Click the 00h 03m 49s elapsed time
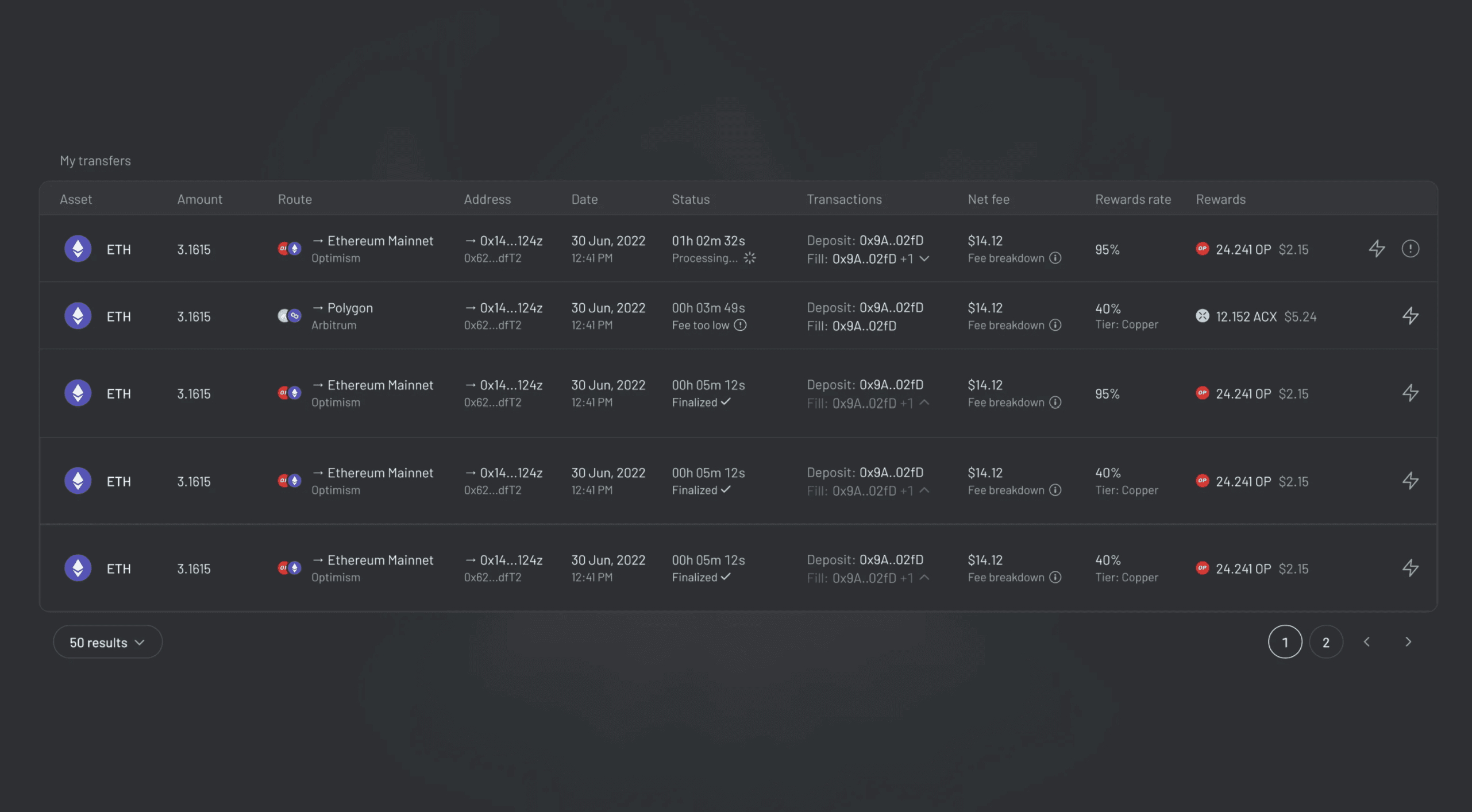The width and height of the screenshot is (1472, 812). tap(708, 307)
